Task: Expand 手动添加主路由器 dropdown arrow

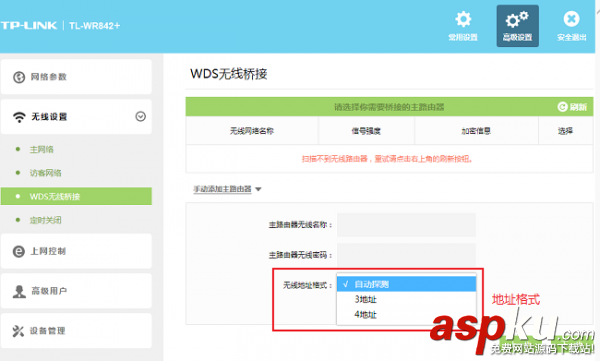Action: pos(258,189)
